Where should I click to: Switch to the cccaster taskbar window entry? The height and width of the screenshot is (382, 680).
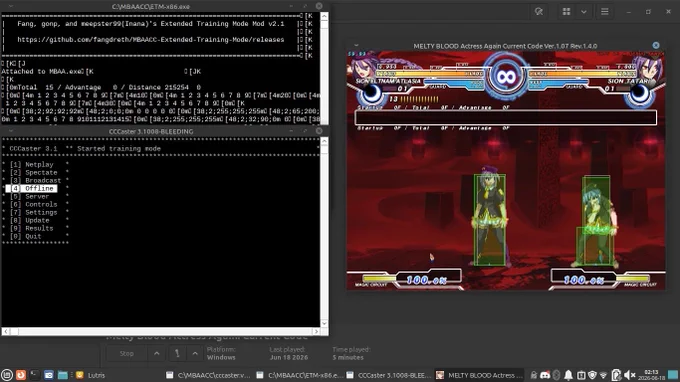coord(208,375)
